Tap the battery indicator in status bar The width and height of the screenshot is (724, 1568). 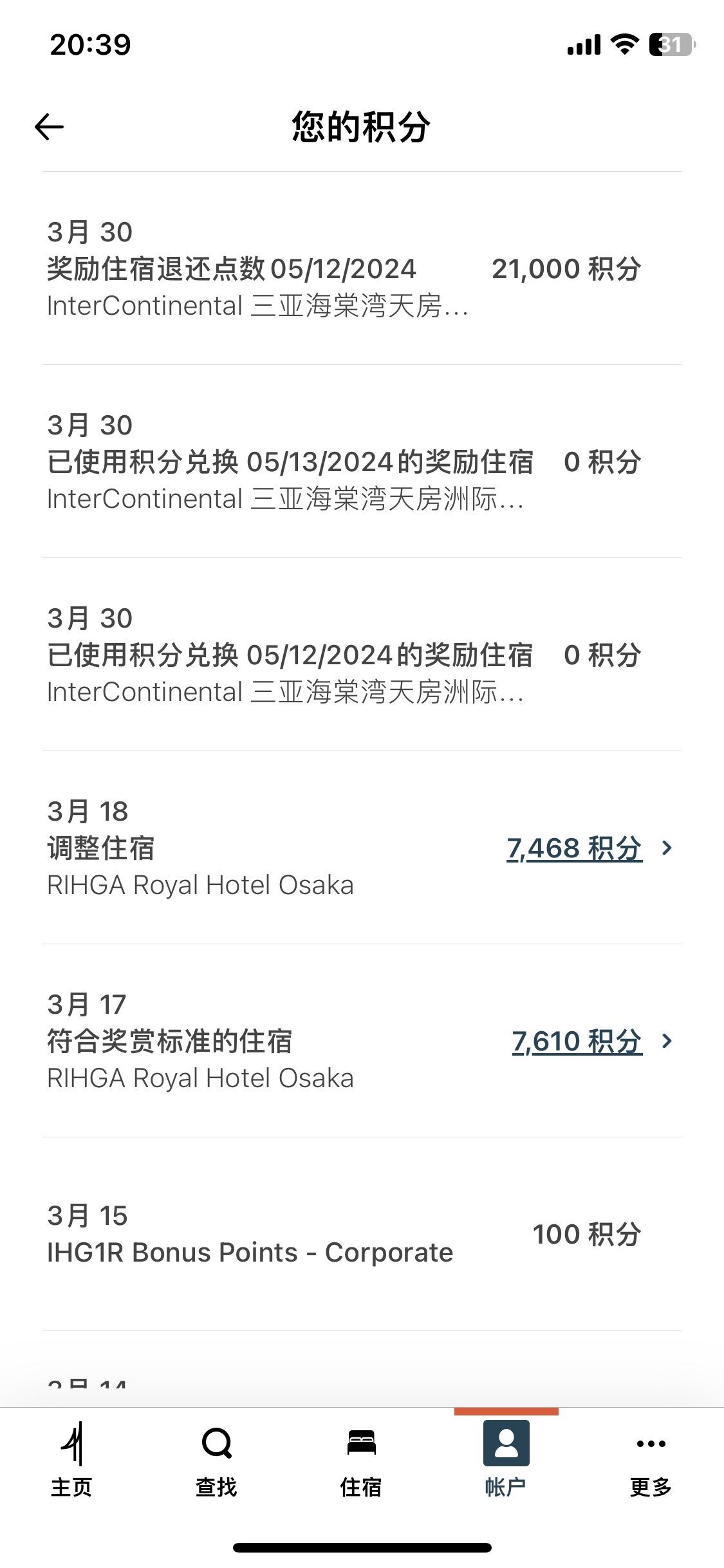[x=673, y=44]
